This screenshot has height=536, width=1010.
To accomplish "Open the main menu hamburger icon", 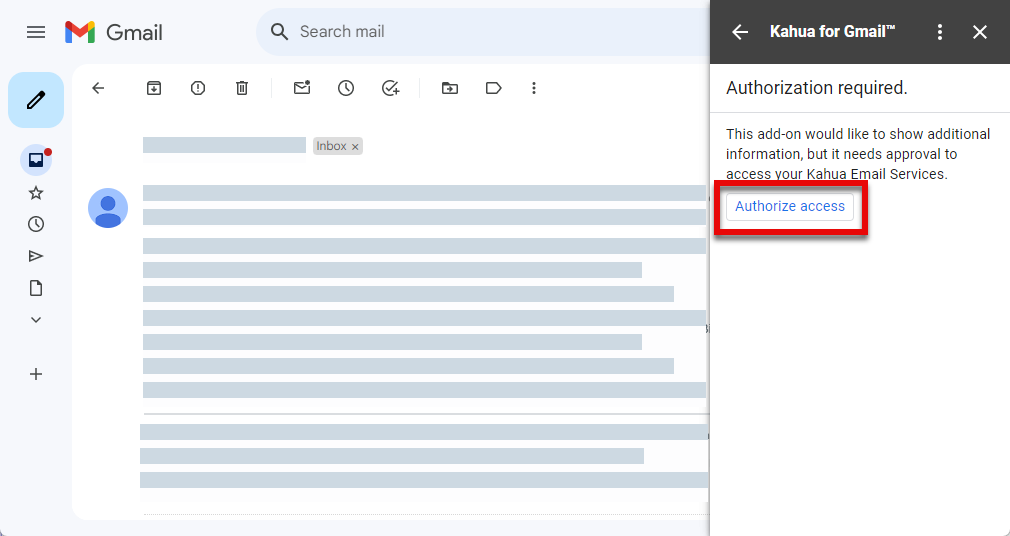I will point(36,32).
